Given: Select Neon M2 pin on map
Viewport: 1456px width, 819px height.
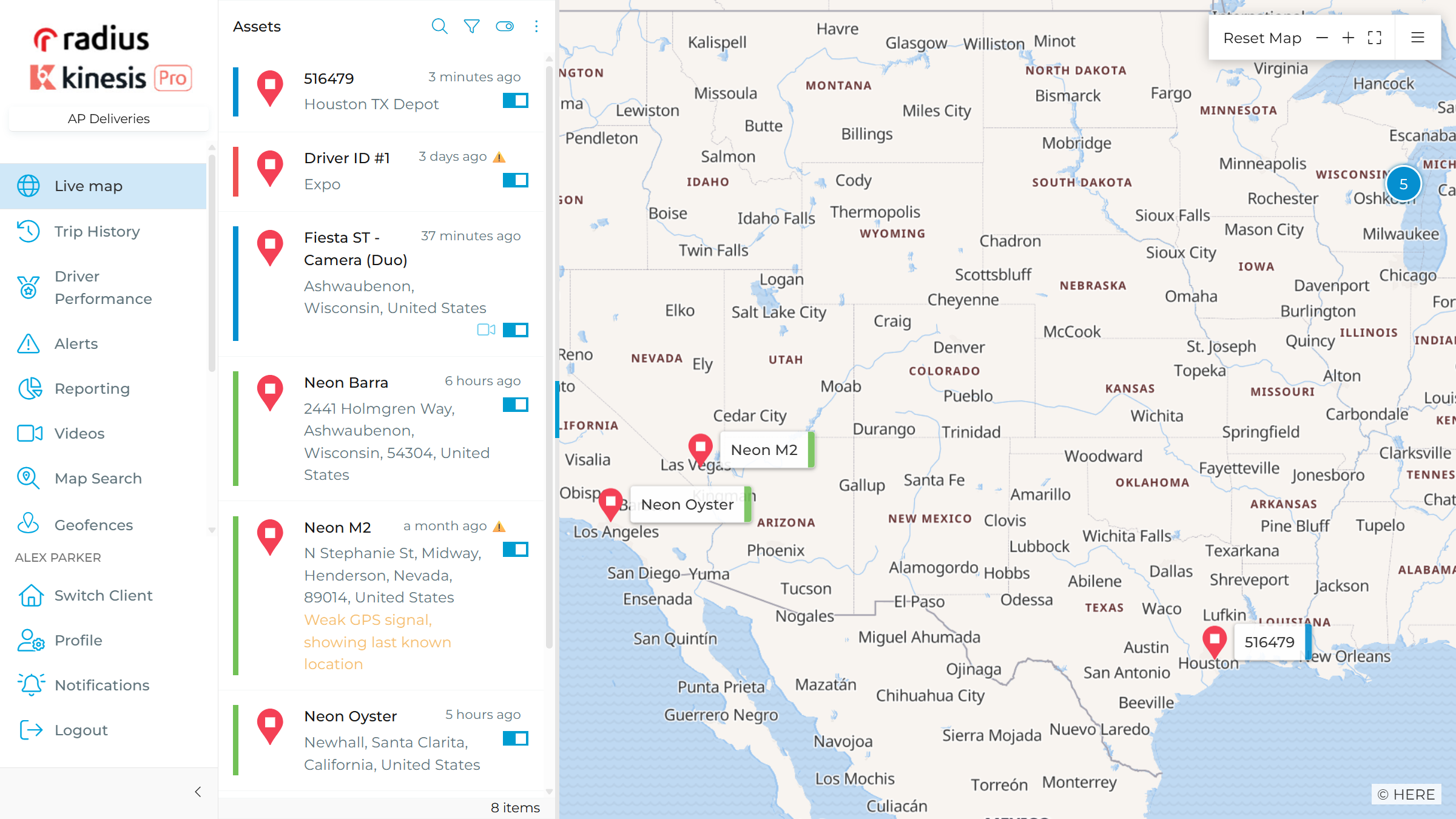Looking at the screenshot, I should coord(700,448).
